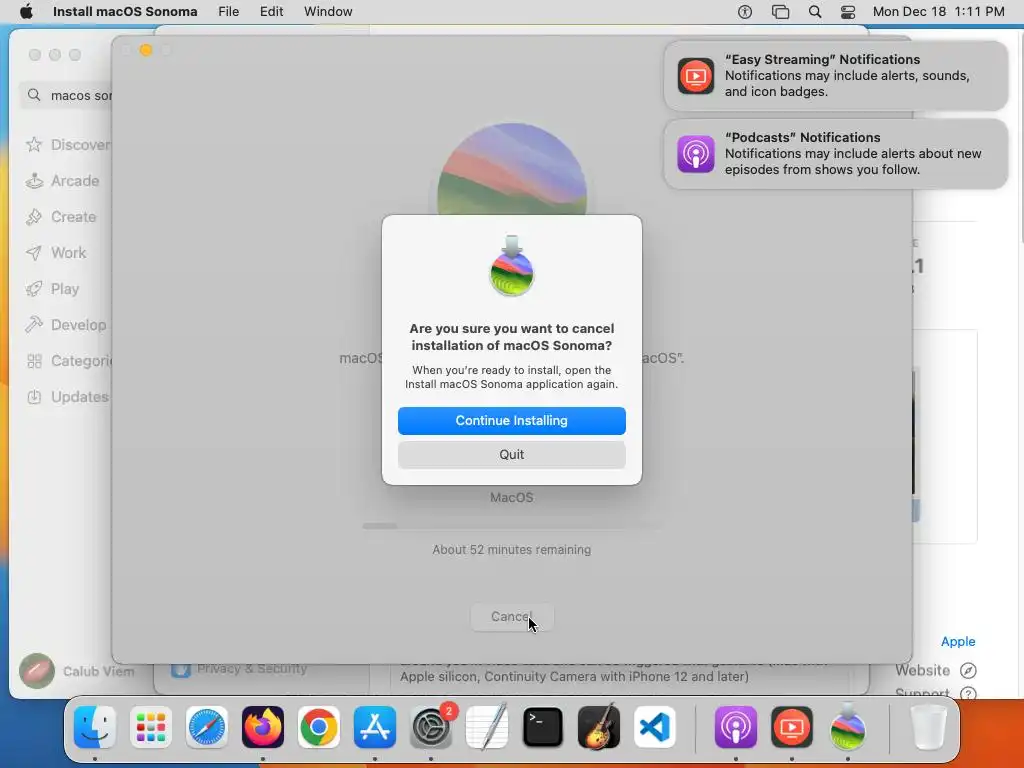Open System Settings from the Dock
This screenshot has width=1024, height=768.
(x=431, y=727)
